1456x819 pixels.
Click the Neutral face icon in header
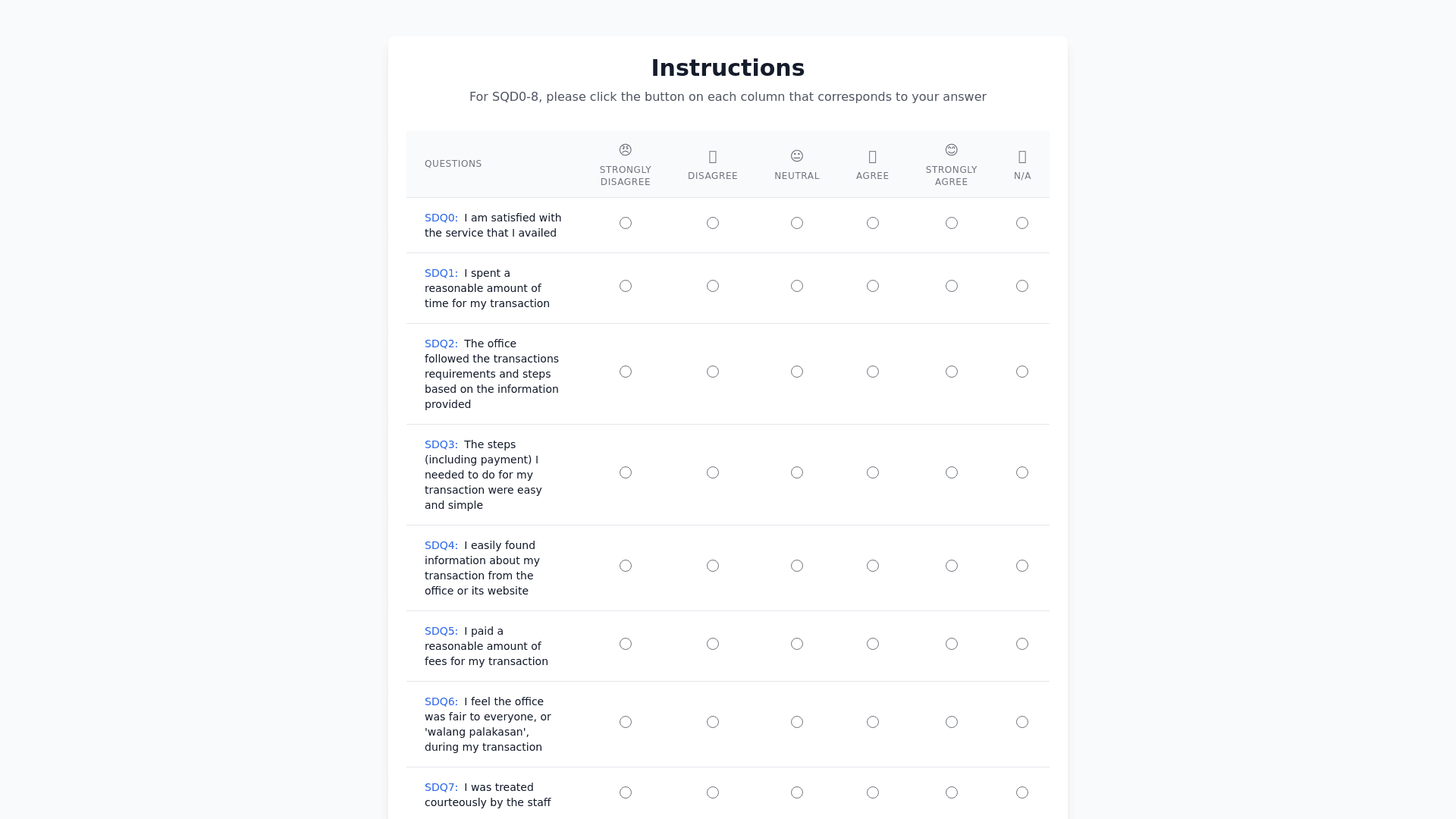797,156
